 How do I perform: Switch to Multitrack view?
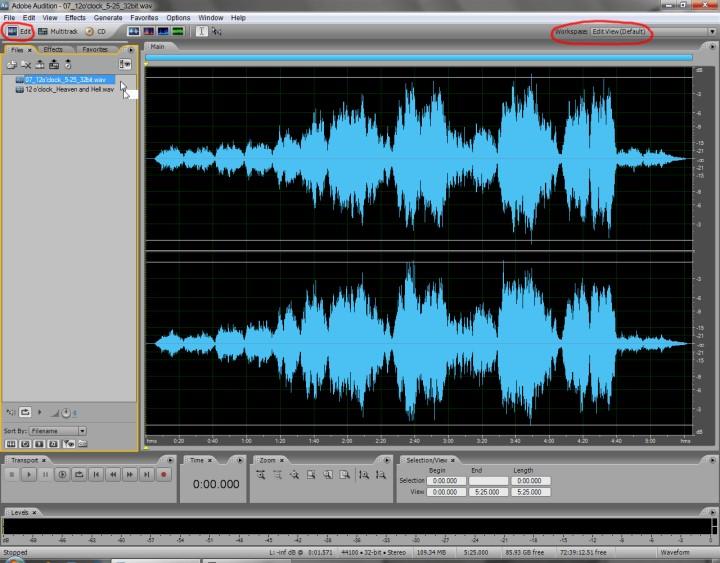pyautogui.click(x=58, y=31)
